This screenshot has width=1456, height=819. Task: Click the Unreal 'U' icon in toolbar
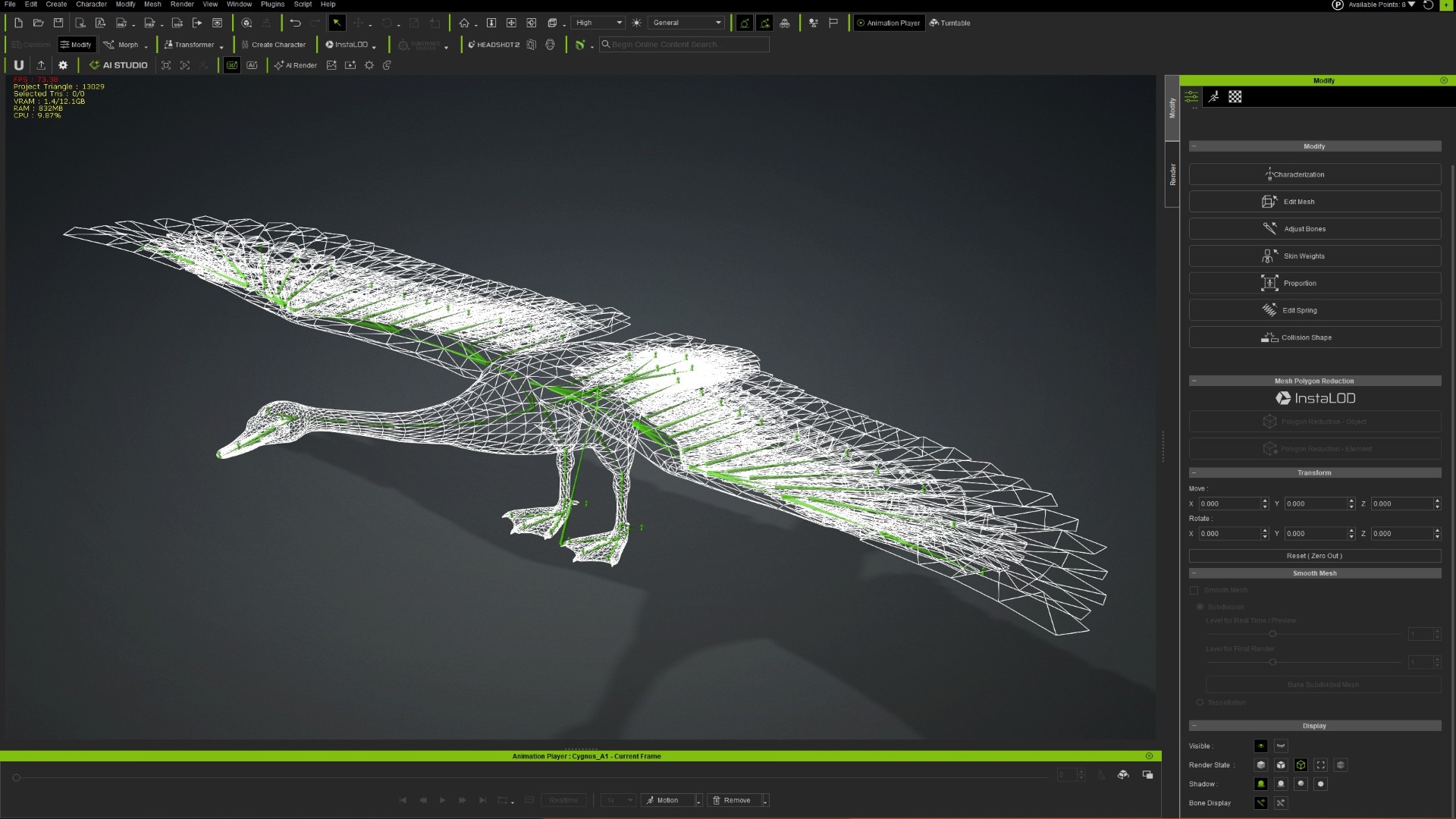19,65
